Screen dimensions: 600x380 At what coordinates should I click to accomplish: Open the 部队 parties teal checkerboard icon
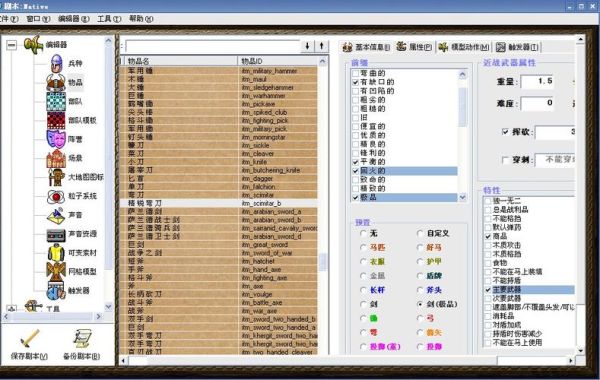coord(56,101)
